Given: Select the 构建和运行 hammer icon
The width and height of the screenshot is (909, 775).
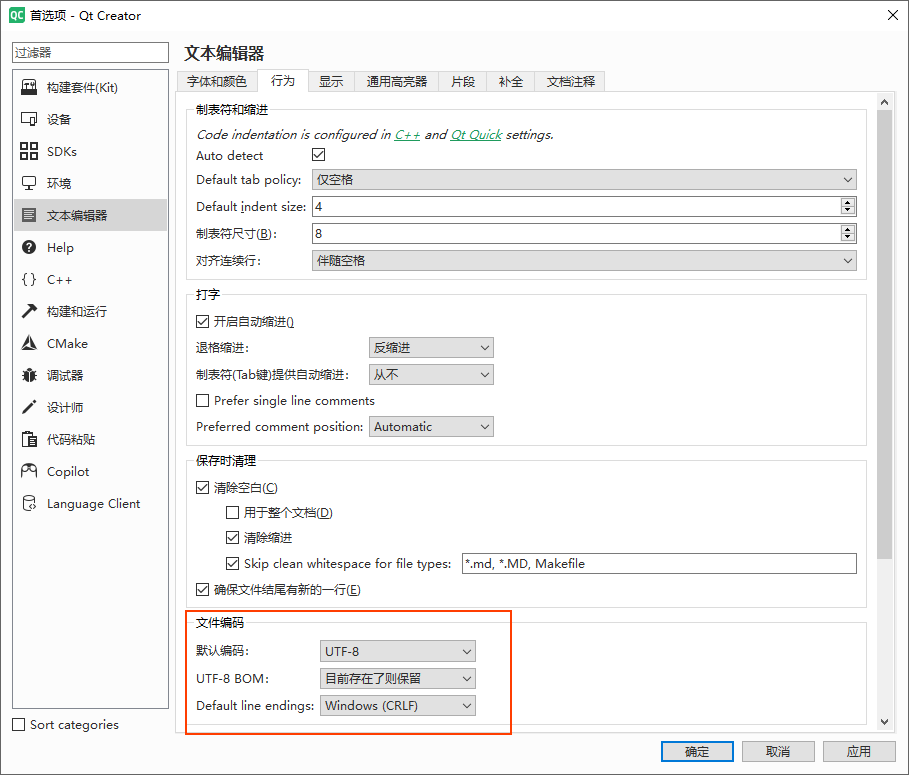Looking at the screenshot, I should pyautogui.click(x=29, y=312).
